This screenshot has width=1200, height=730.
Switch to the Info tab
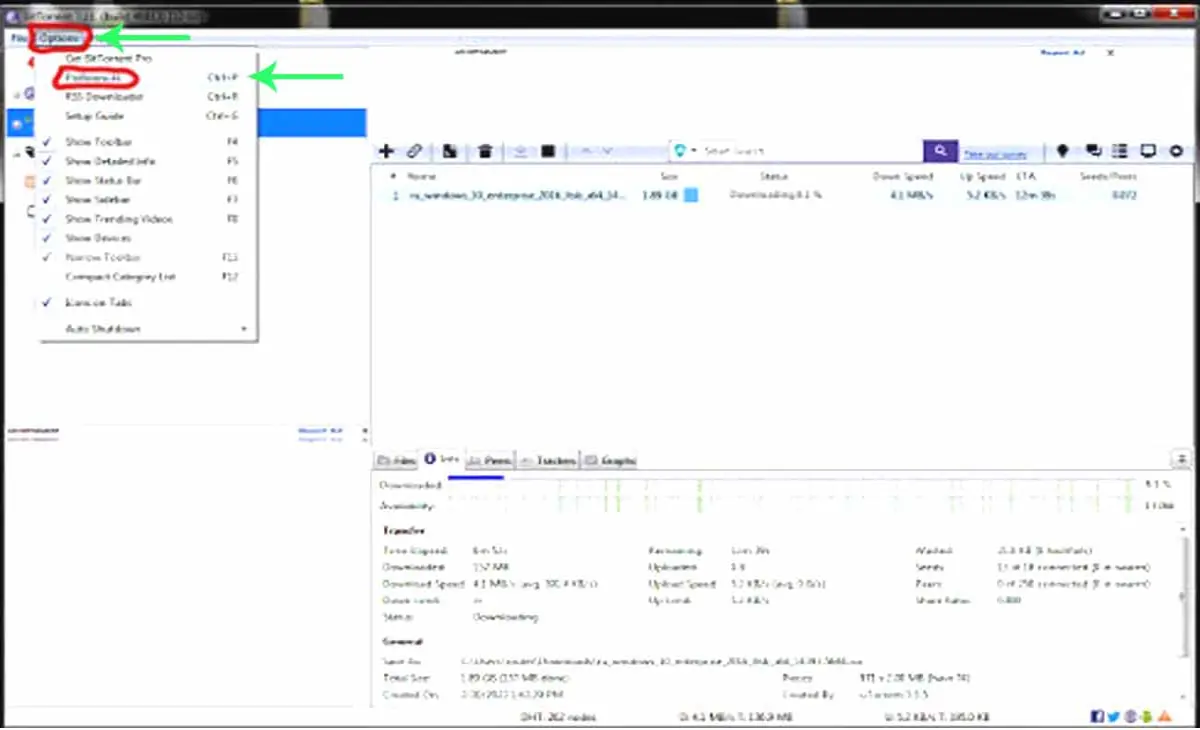coord(442,460)
